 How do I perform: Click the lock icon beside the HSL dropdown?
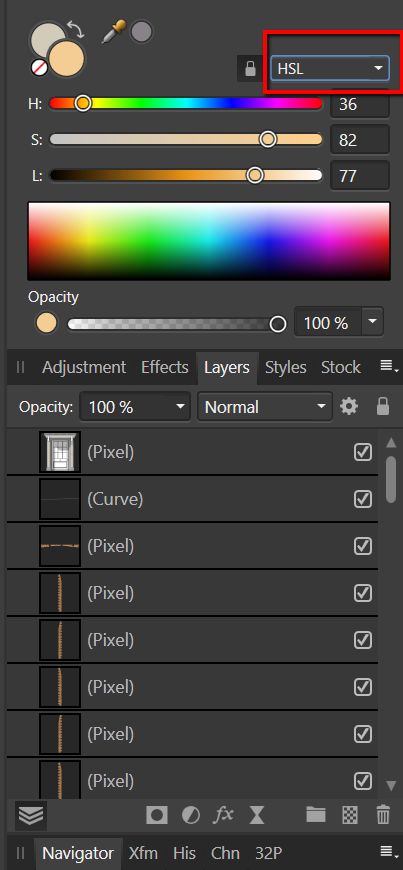[x=250, y=69]
